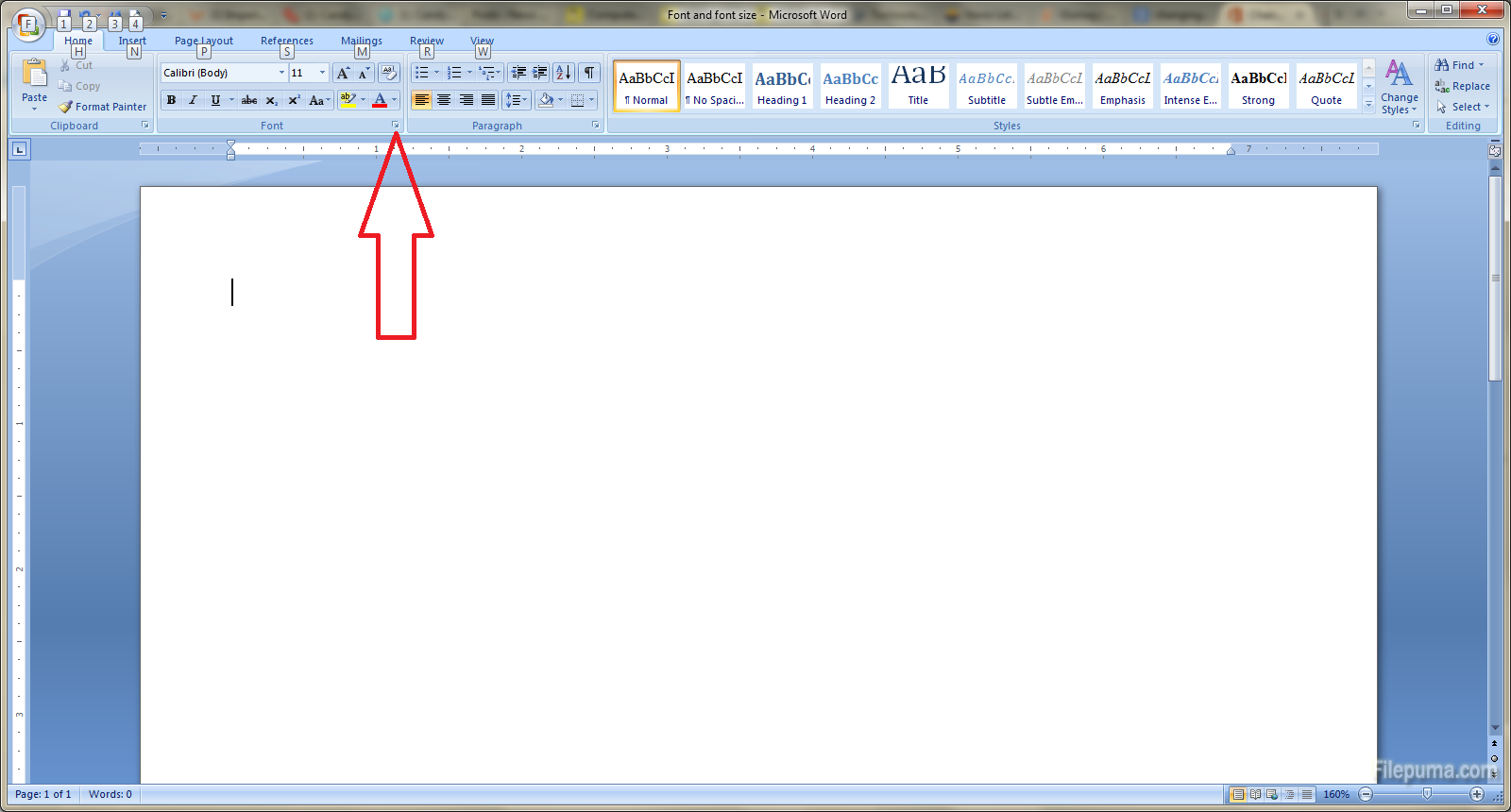Viewport: 1511px width, 812px height.
Task: Click the 160% zoom level
Action: 1336,794
